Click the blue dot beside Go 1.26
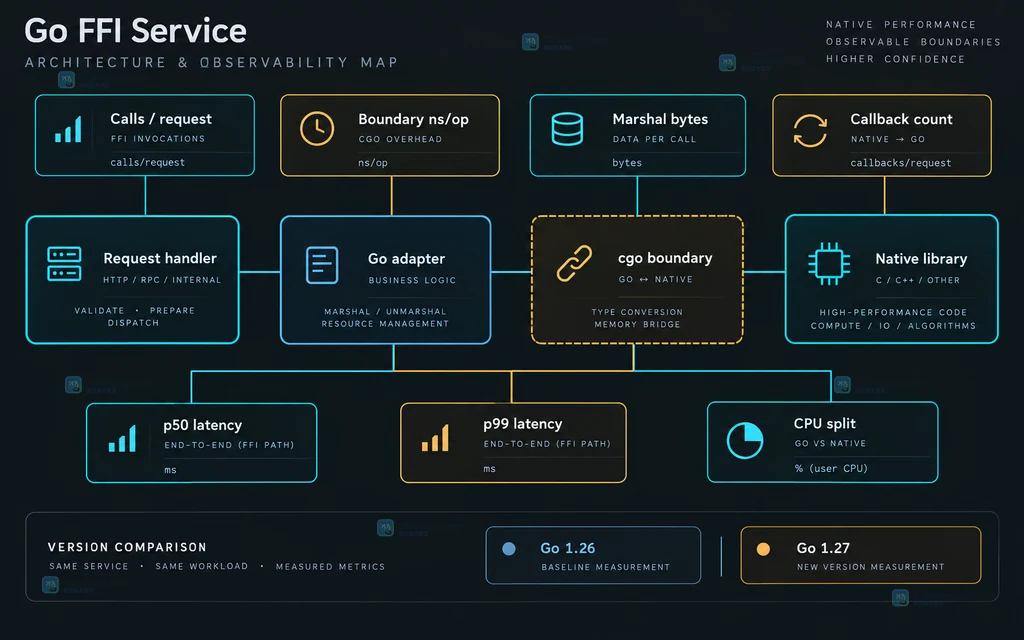This screenshot has height=640, width=1024. 509,549
